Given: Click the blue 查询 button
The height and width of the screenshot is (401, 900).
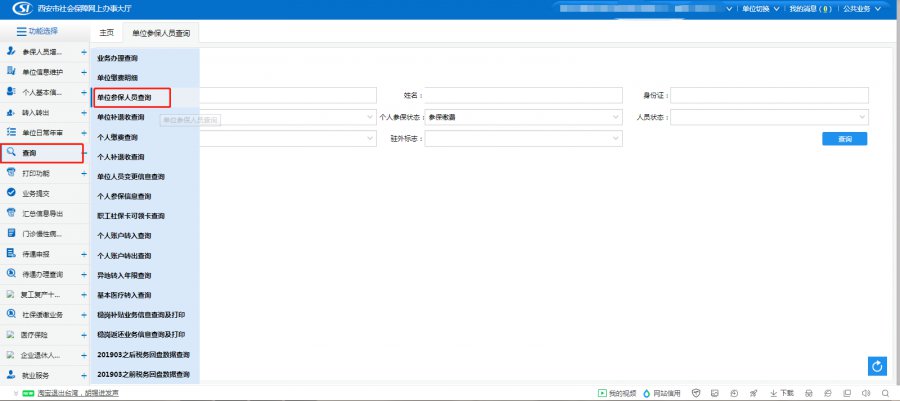Looking at the screenshot, I should tap(845, 139).
